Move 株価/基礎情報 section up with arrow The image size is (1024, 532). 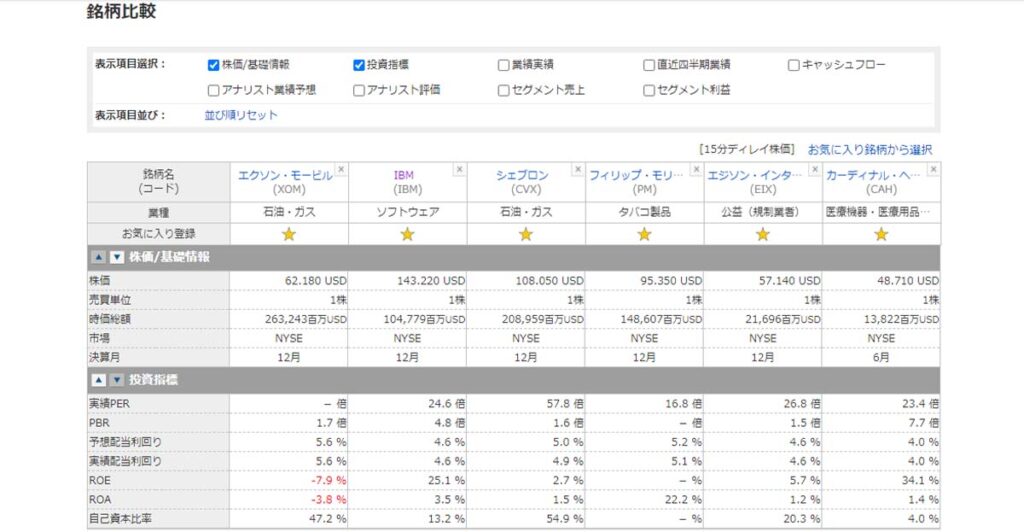click(99, 257)
